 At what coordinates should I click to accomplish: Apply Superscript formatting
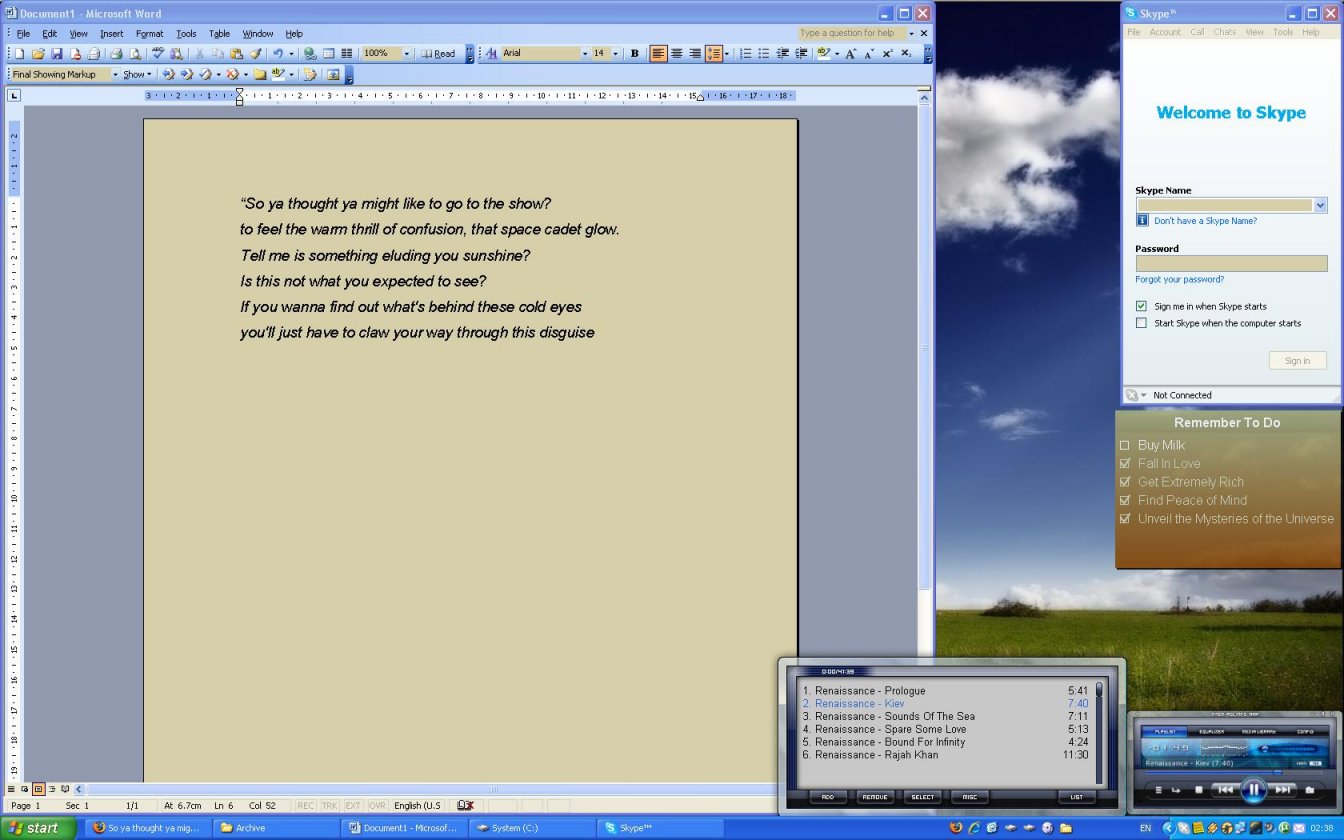pyautogui.click(x=887, y=53)
